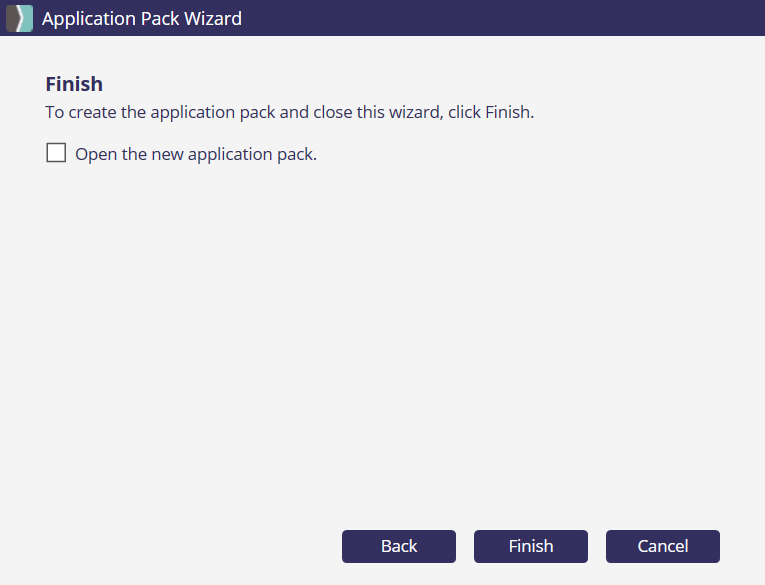Click the 'Open the new application pack.' label
The width and height of the screenshot is (765, 585).
pos(195,154)
